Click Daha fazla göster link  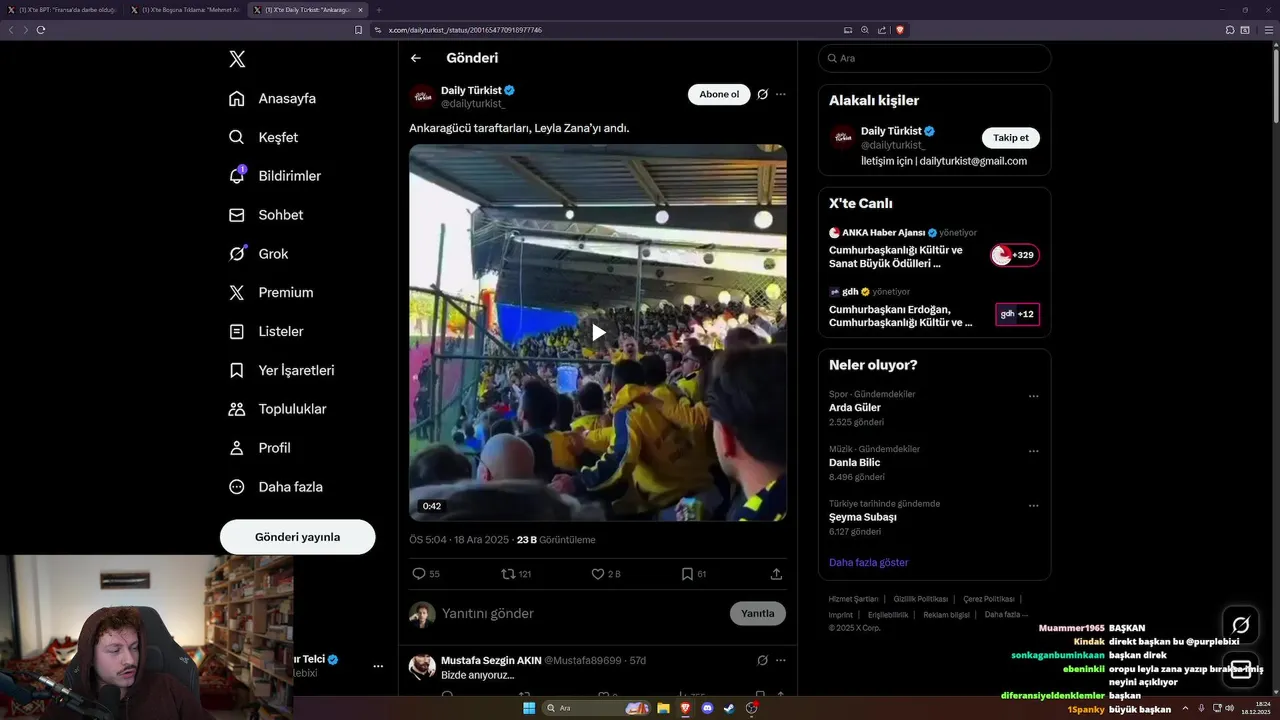(869, 562)
